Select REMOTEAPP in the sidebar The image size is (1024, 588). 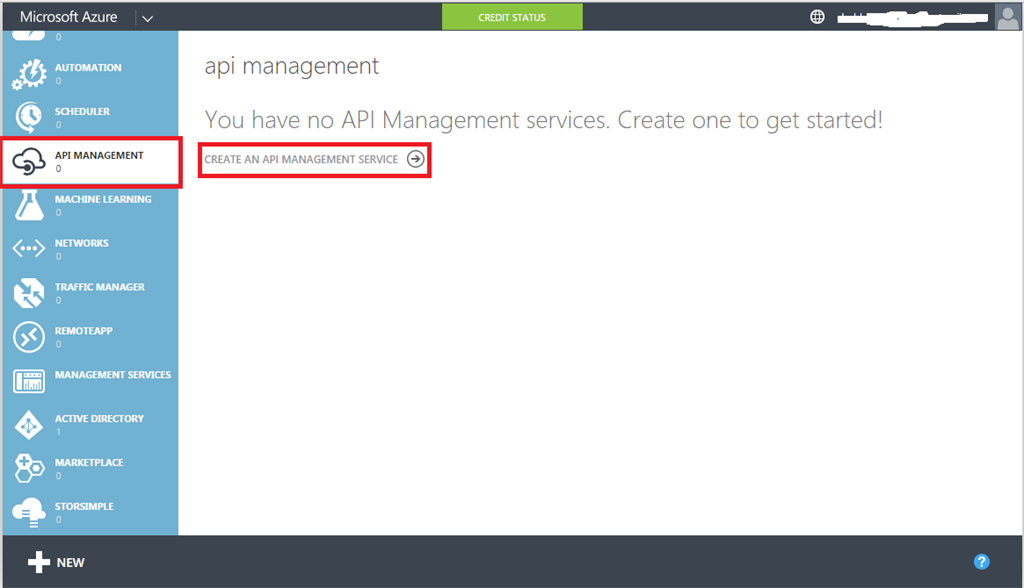coord(84,330)
